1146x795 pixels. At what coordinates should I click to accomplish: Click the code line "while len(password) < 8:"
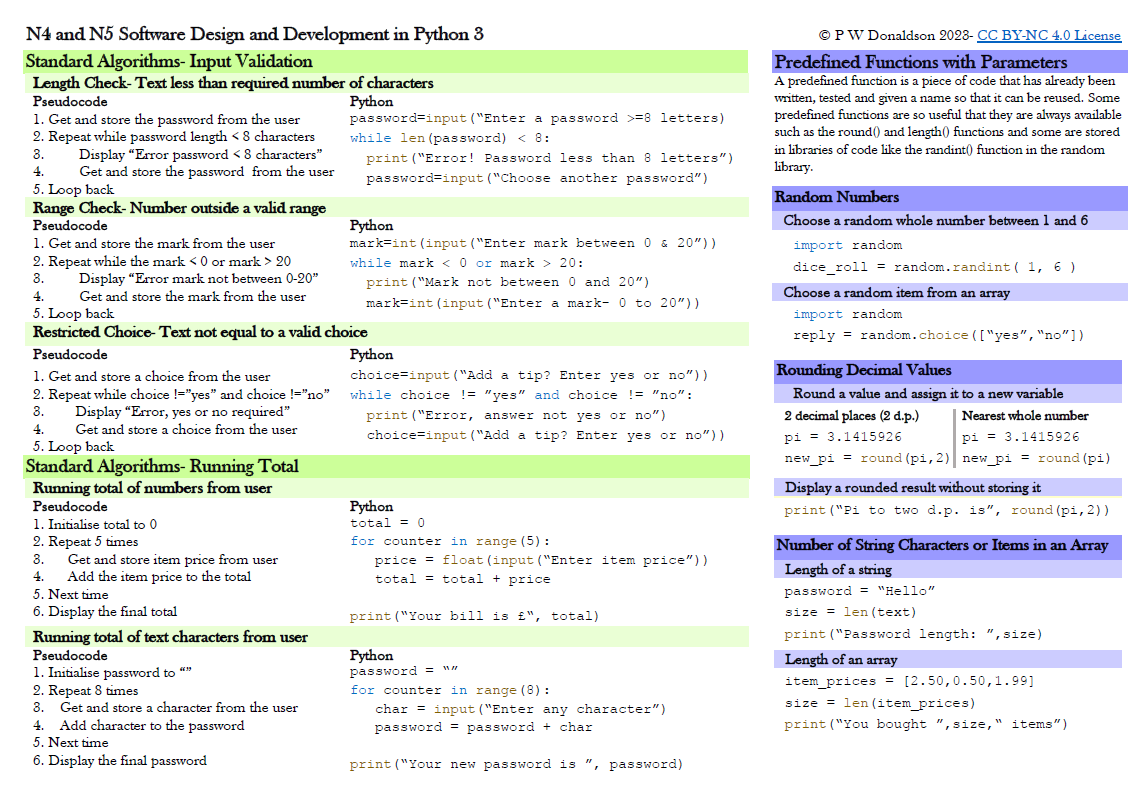point(449,137)
